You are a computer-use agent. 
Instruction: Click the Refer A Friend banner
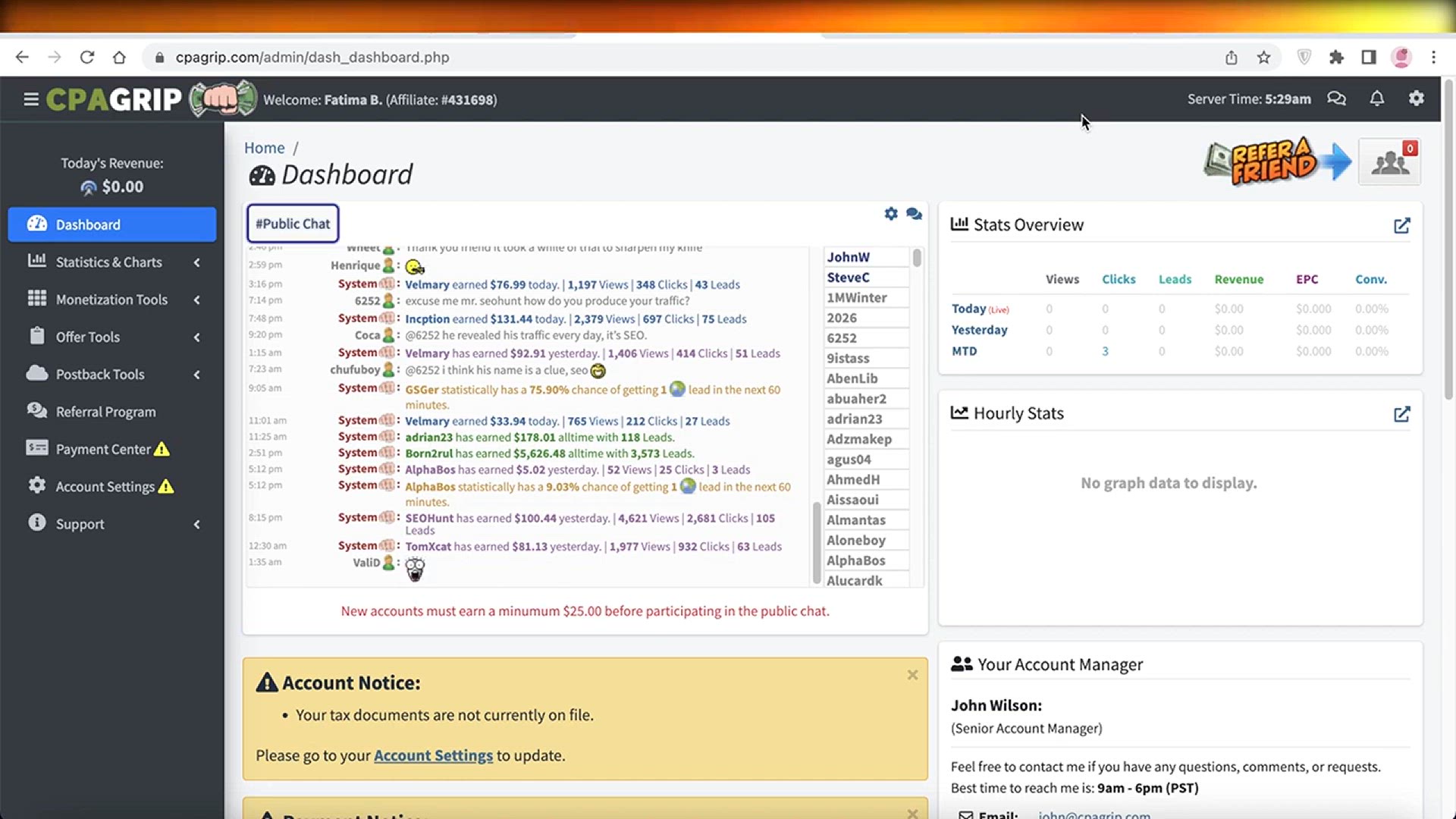[x=1278, y=161]
